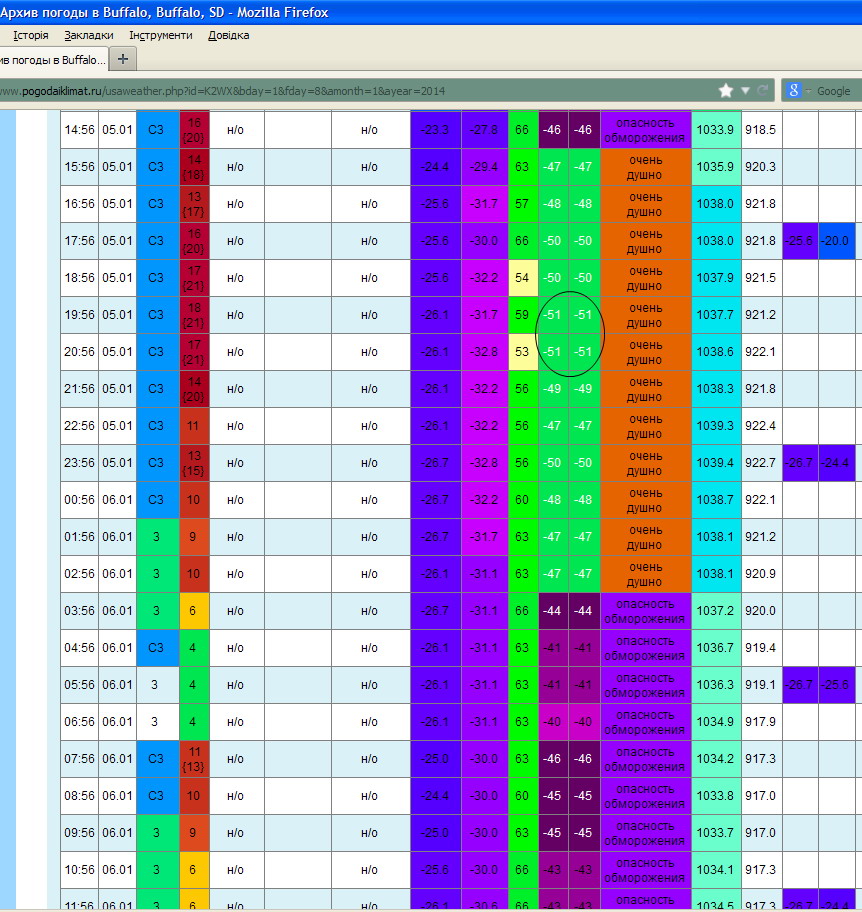Click wind speed 14 {18} cell
The height and width of the screenshot is (912, 862).
[194, 167]
